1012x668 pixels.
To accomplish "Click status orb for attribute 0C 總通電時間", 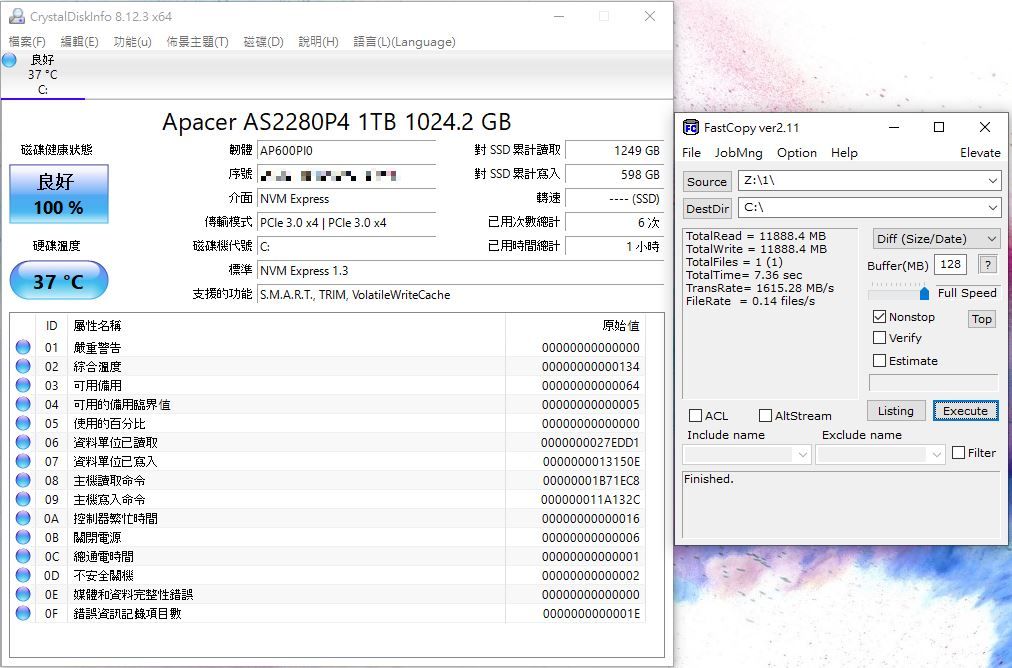I will point(23,556).
